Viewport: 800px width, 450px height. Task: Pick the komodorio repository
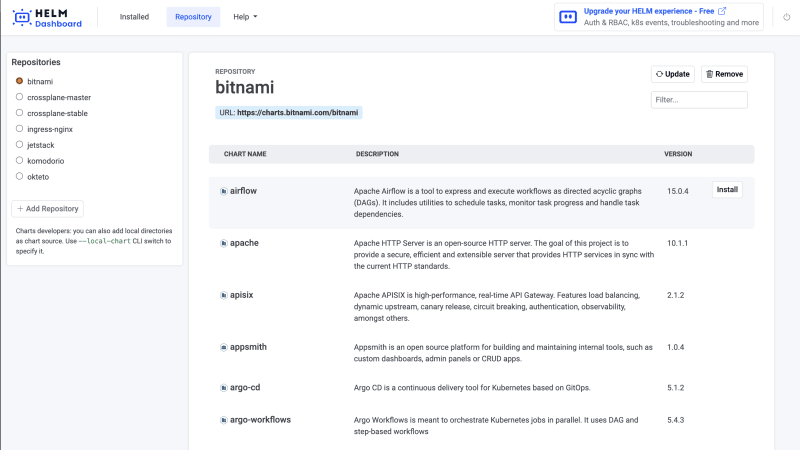(19, 160)
